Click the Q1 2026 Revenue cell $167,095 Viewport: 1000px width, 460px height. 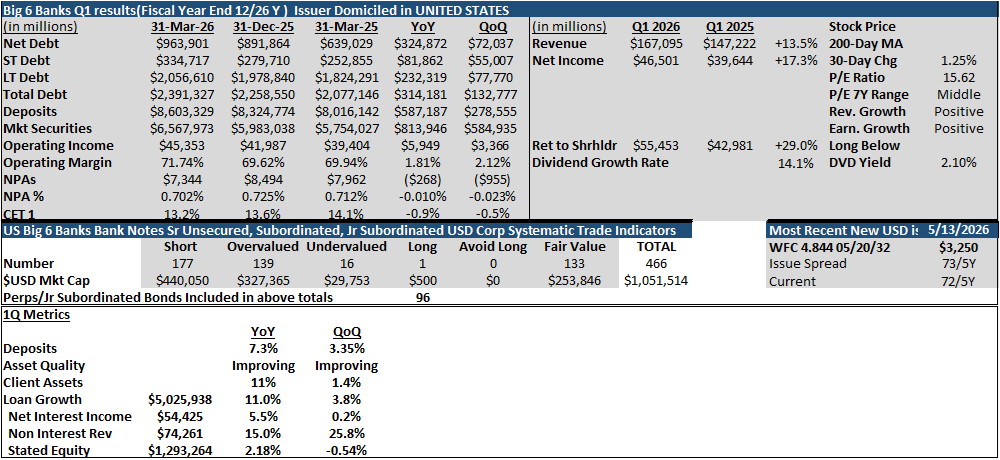point(654,44)
